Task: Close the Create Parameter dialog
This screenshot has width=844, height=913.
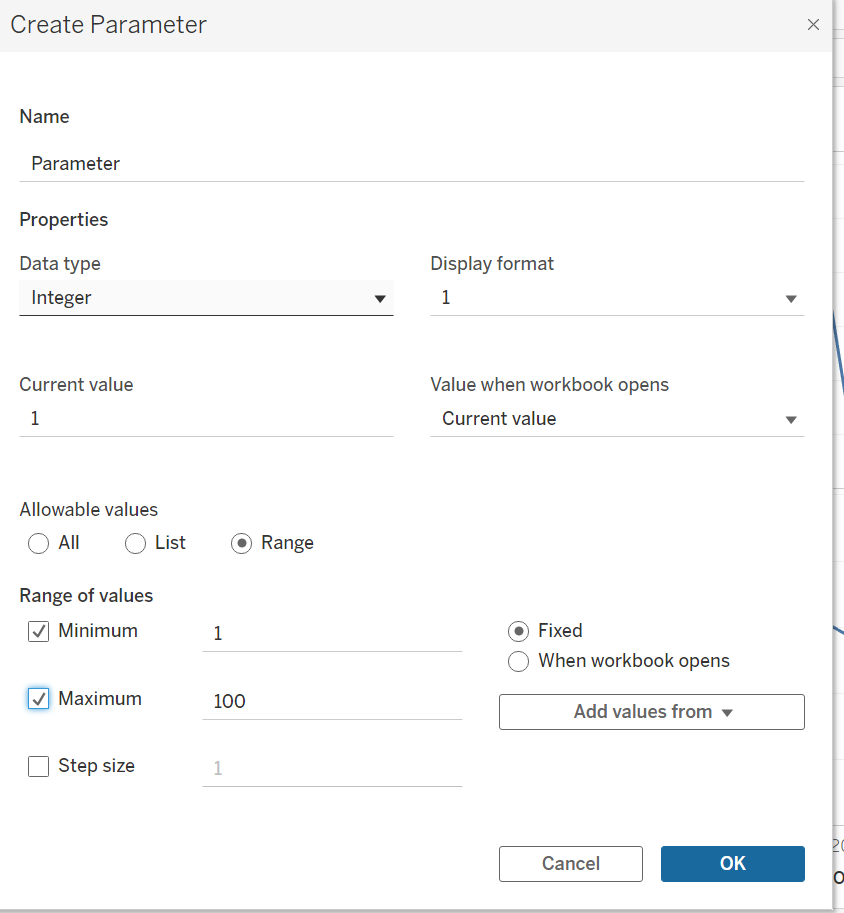Action: (x=813, y=25)
